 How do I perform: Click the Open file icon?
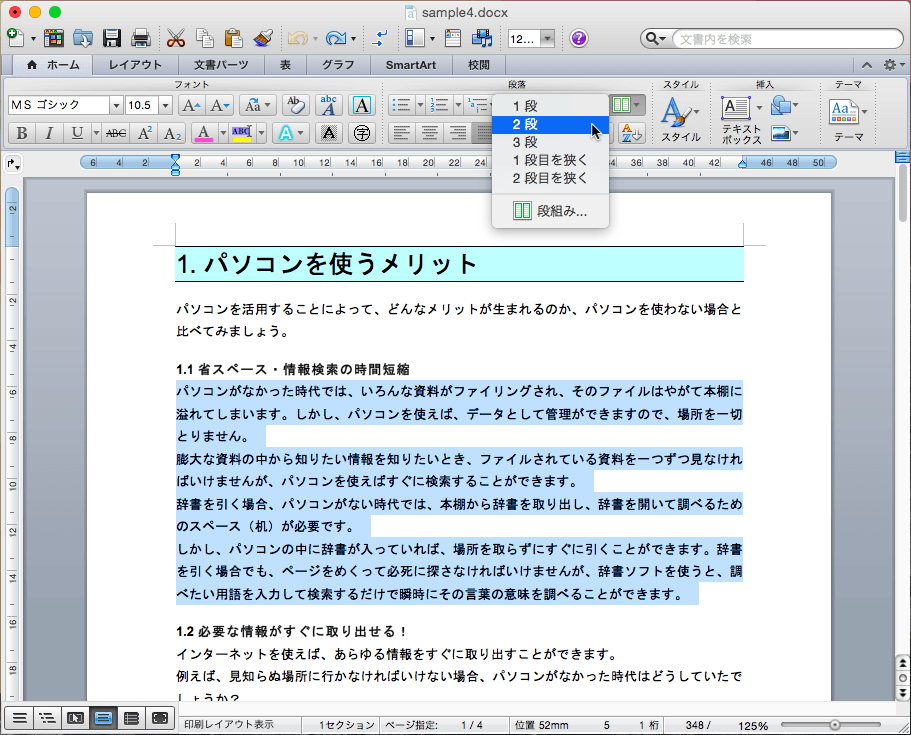pyautogui.click(x=83, y=38)
